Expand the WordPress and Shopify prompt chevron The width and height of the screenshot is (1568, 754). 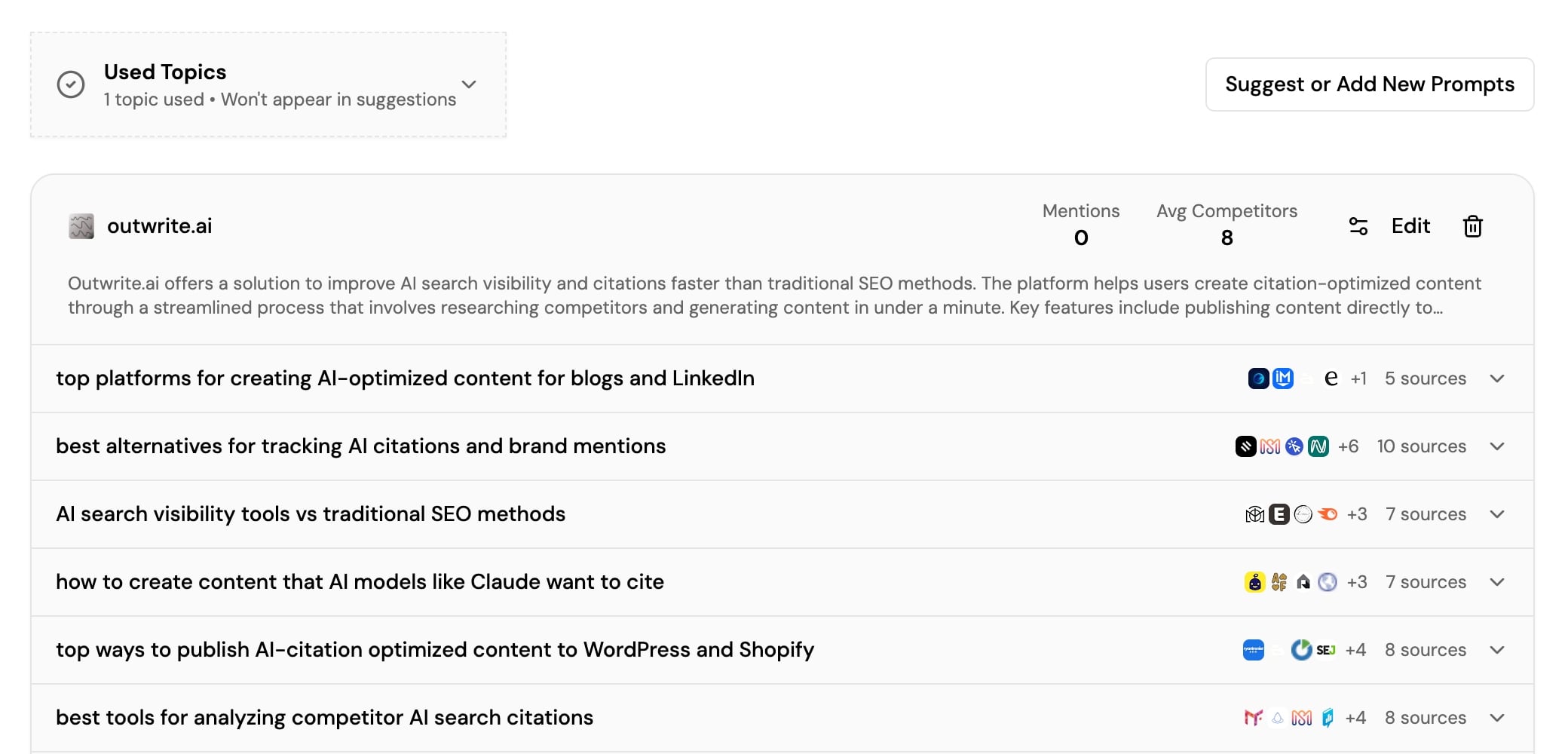click(1497, 650)
